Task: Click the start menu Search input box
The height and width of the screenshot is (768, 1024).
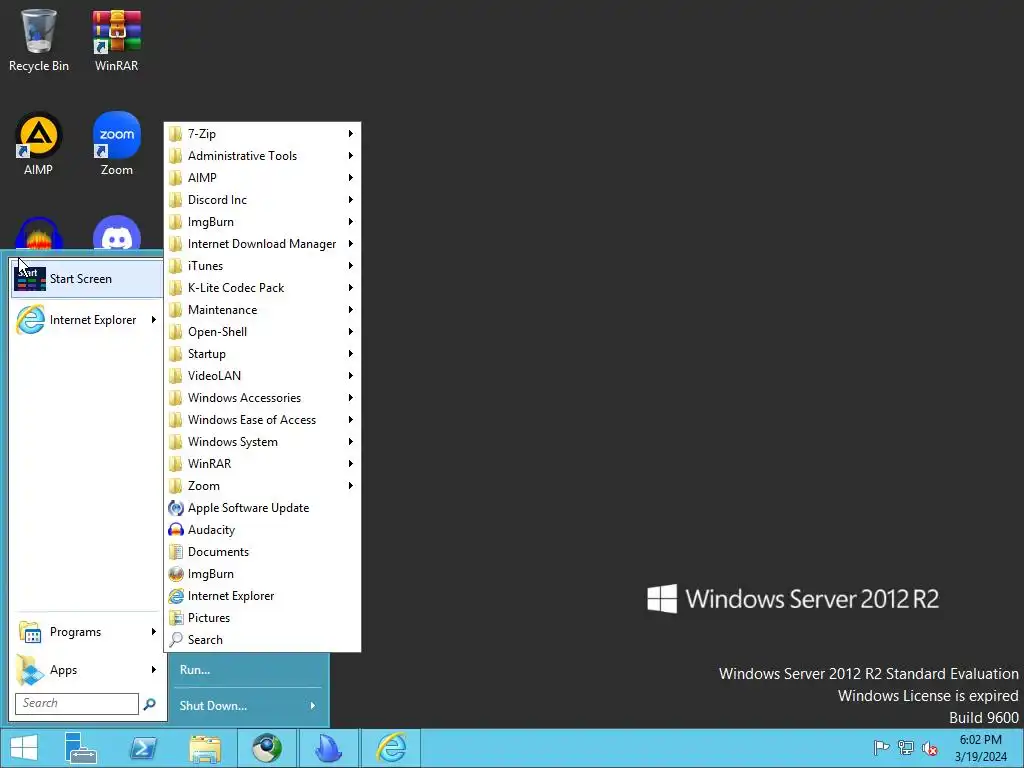Action: click(x=77, y=703)
